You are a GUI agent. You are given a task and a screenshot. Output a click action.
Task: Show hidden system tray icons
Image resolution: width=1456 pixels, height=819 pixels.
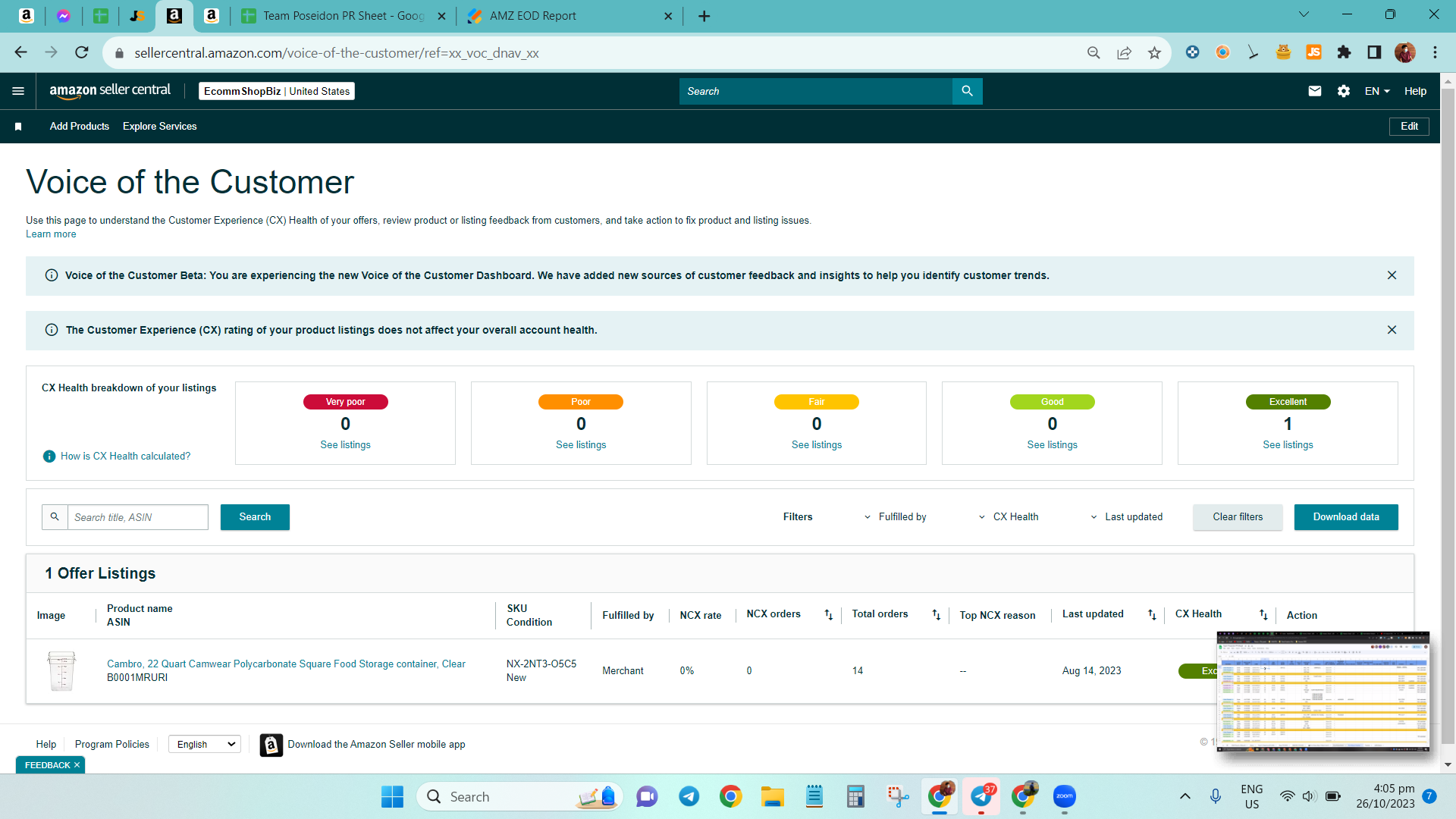(x=1185, y=796)
